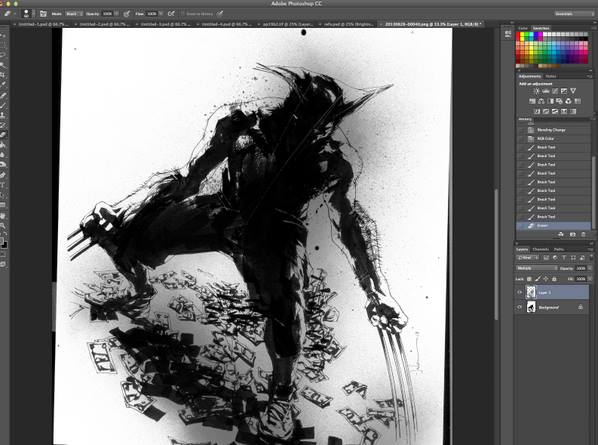598x445 pixels.
Task: Check the Erase to History checkbox
Action: point(183,14)
